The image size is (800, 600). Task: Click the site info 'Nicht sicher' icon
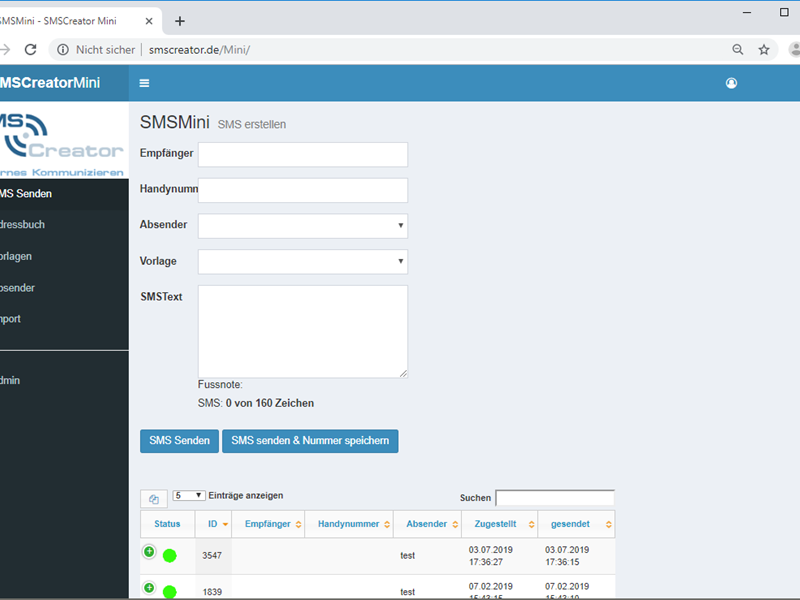coord(63,49)
